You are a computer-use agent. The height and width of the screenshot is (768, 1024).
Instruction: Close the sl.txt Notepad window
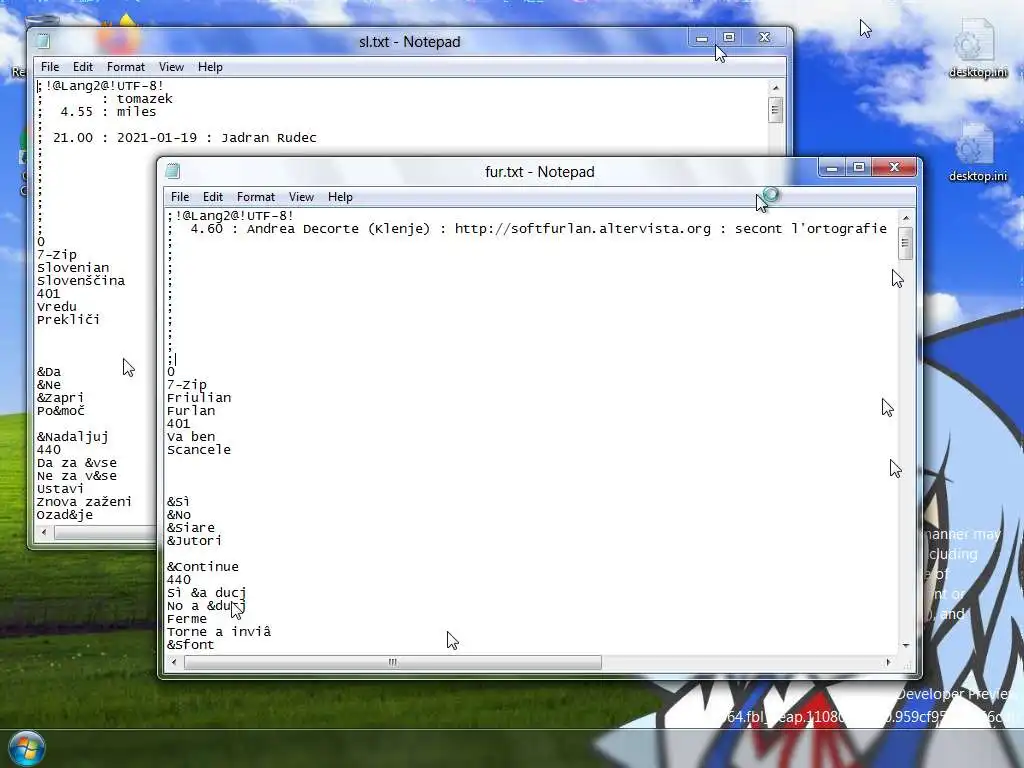tap(765, 38)
